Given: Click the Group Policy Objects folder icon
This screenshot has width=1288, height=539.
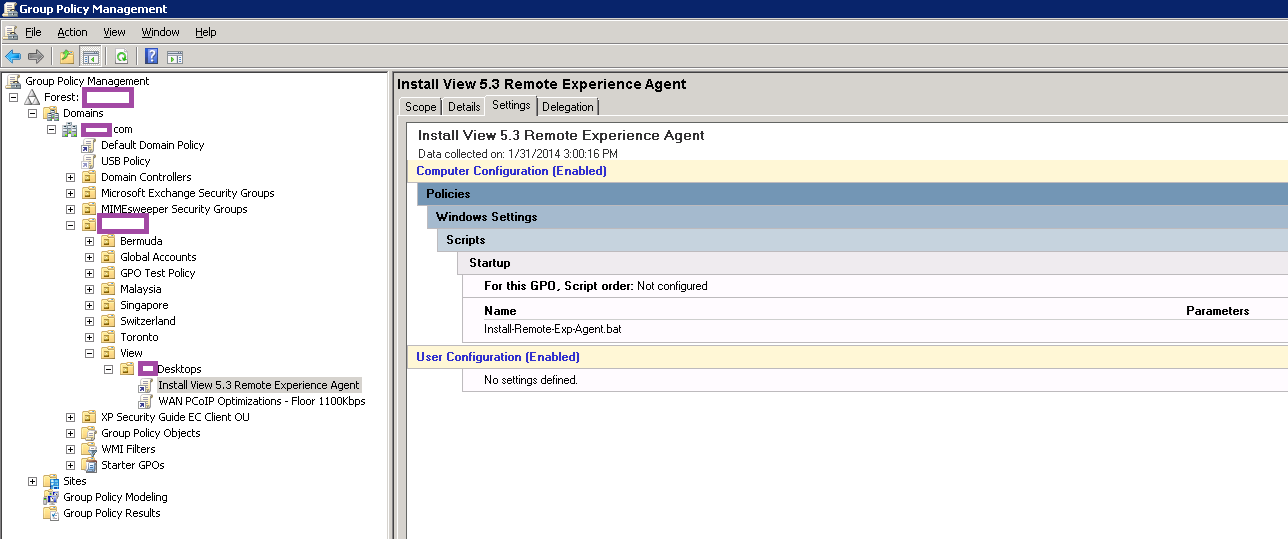Looking at the screenshot, I should coord(89,433).
